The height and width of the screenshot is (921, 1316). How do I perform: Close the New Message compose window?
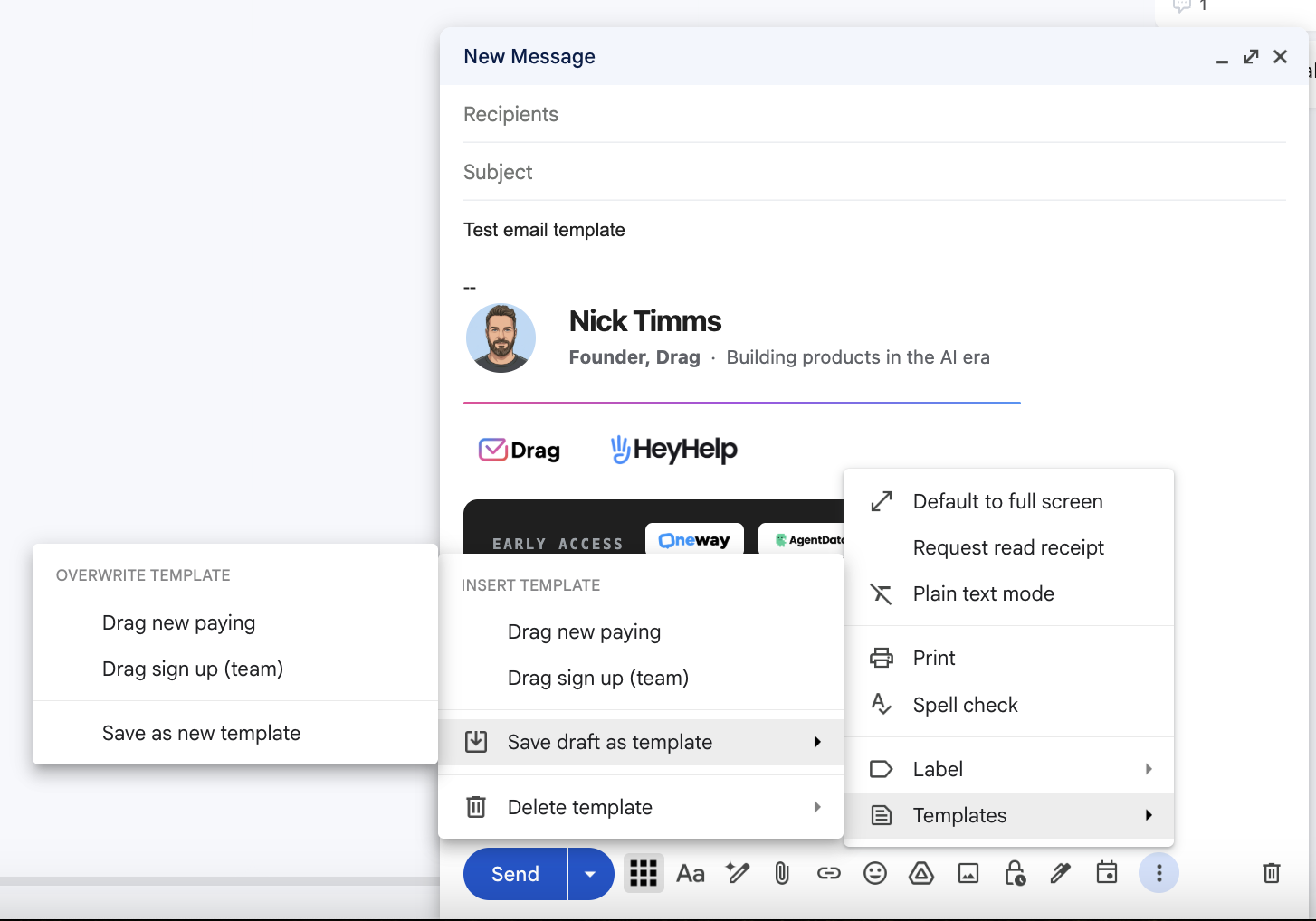(1280, 56)
